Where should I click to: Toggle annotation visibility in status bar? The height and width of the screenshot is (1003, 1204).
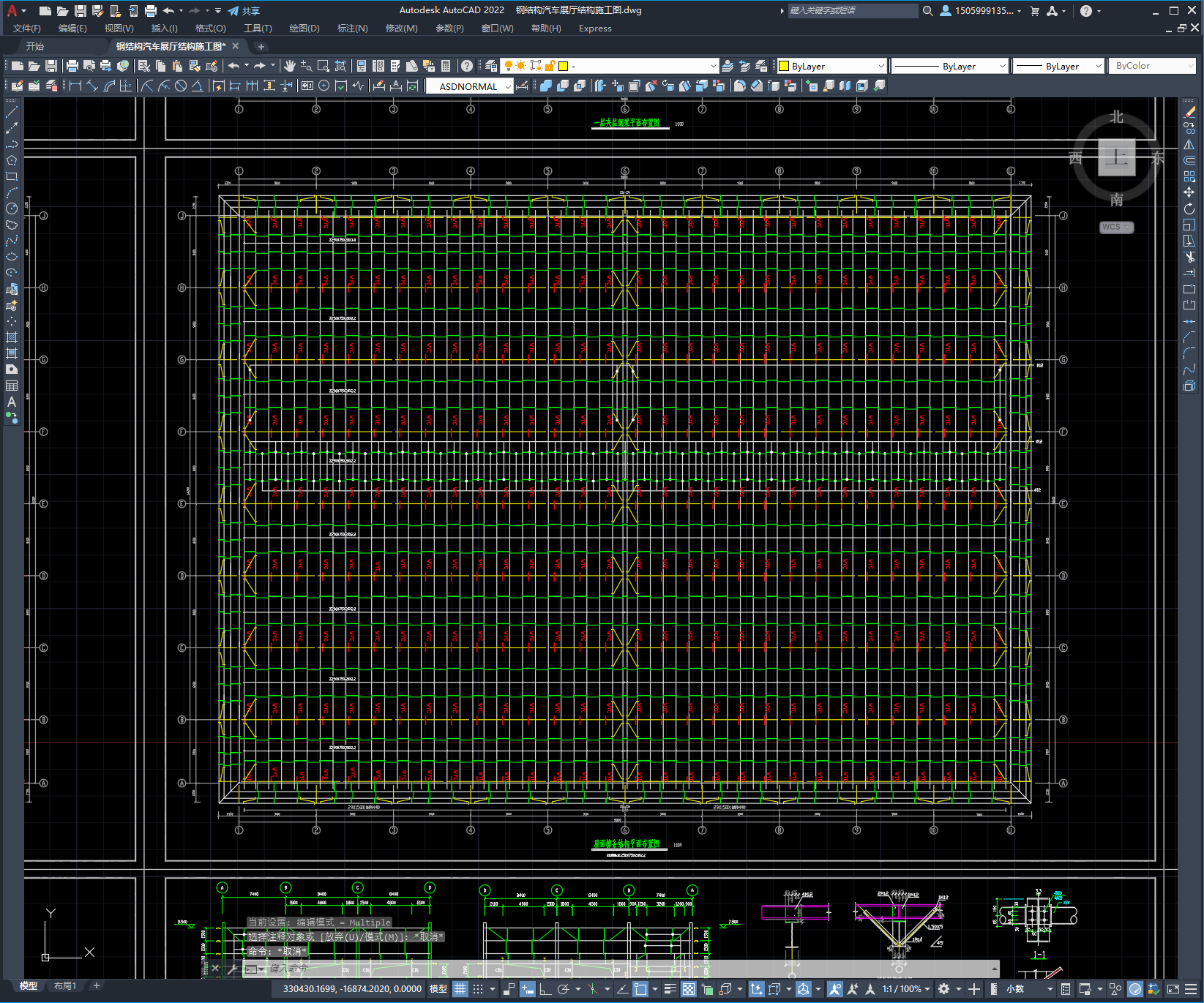(834, 989)
